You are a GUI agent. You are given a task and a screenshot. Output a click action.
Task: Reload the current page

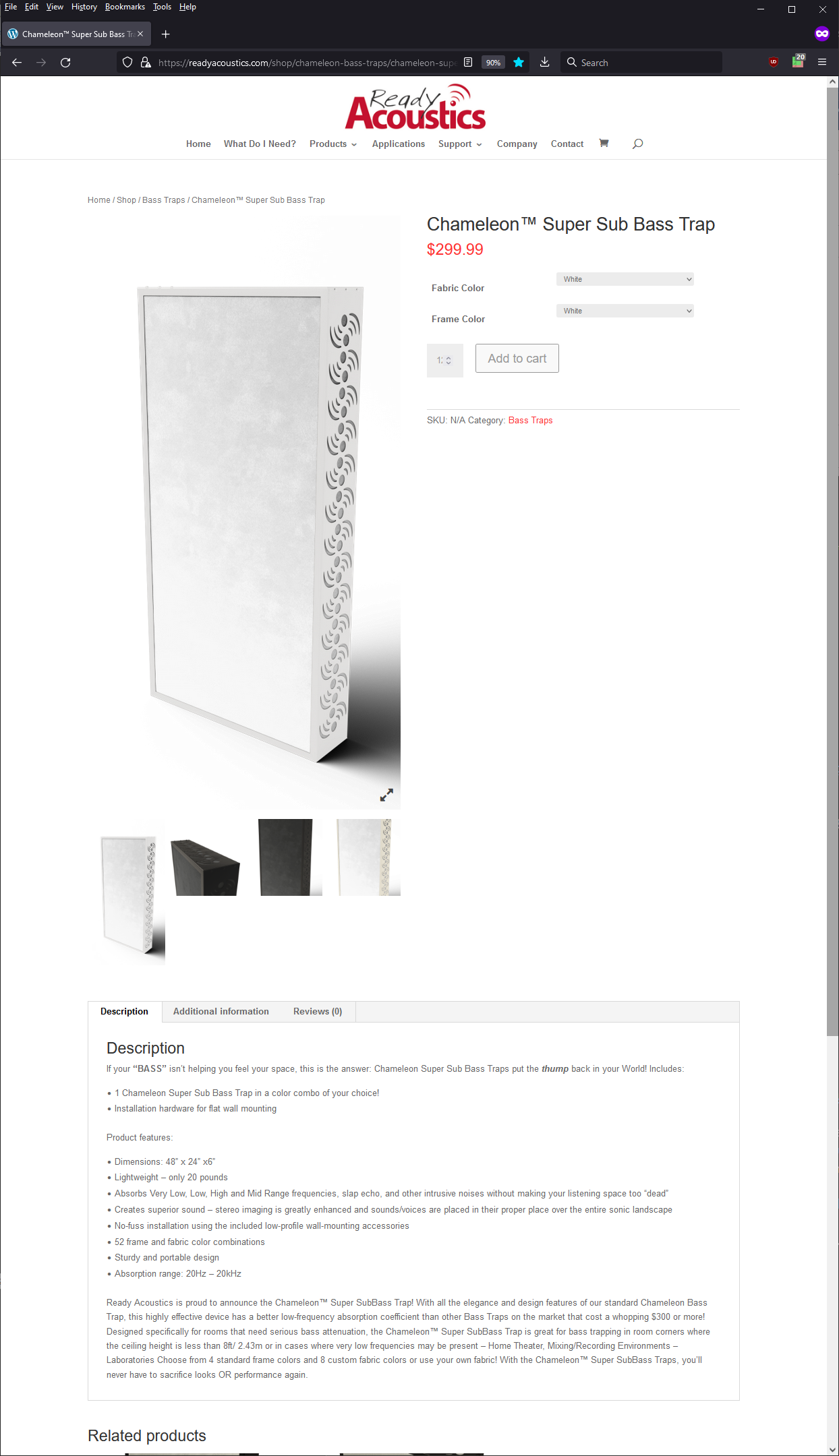(65, 62)
